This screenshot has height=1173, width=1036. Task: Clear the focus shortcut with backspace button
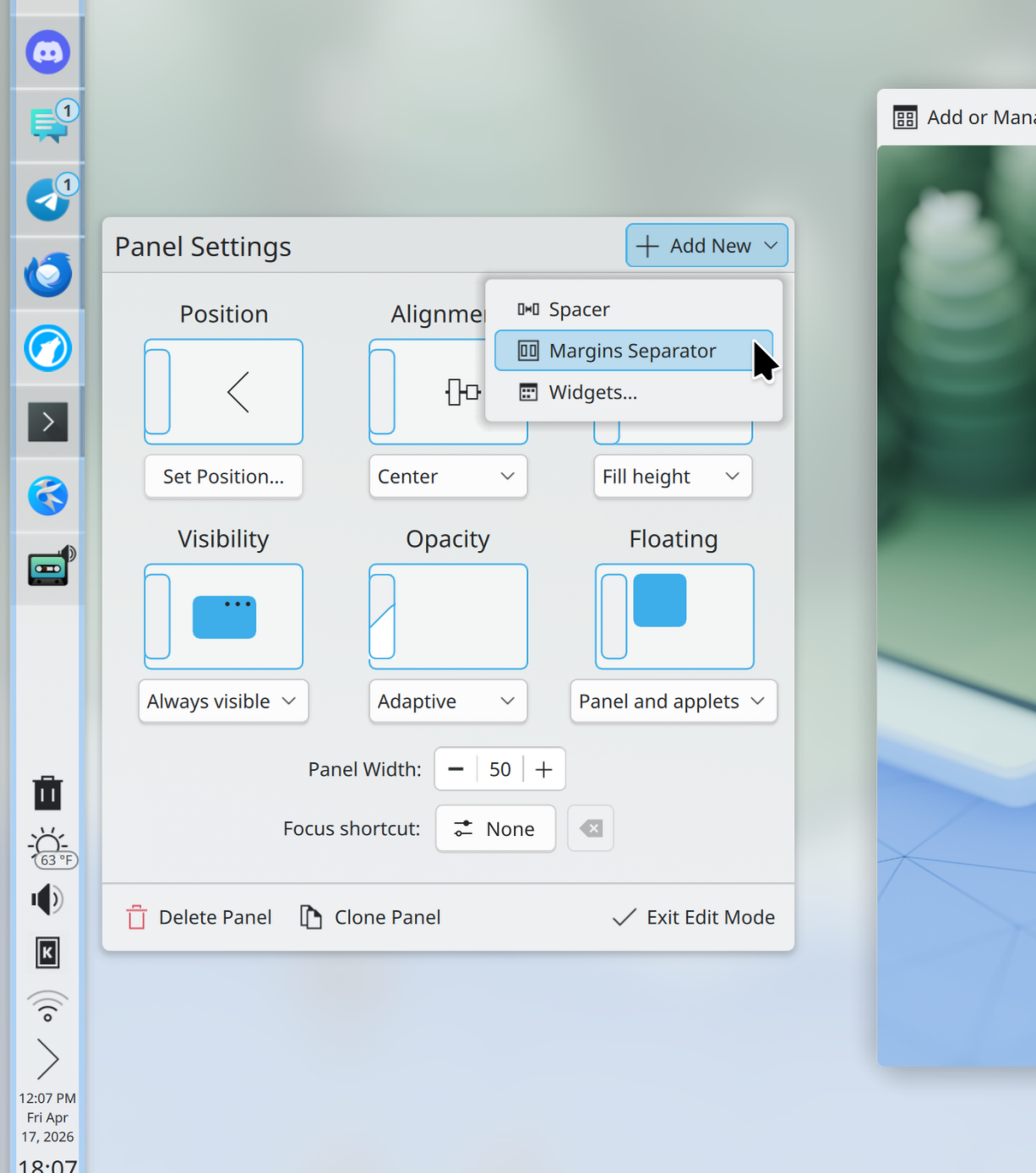coord(591,828)
